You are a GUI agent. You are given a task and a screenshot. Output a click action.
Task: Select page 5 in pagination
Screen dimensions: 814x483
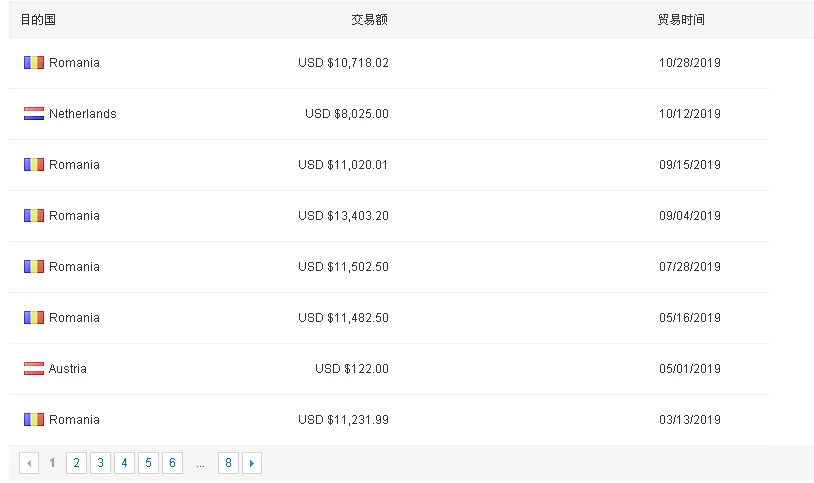point(148,463)
